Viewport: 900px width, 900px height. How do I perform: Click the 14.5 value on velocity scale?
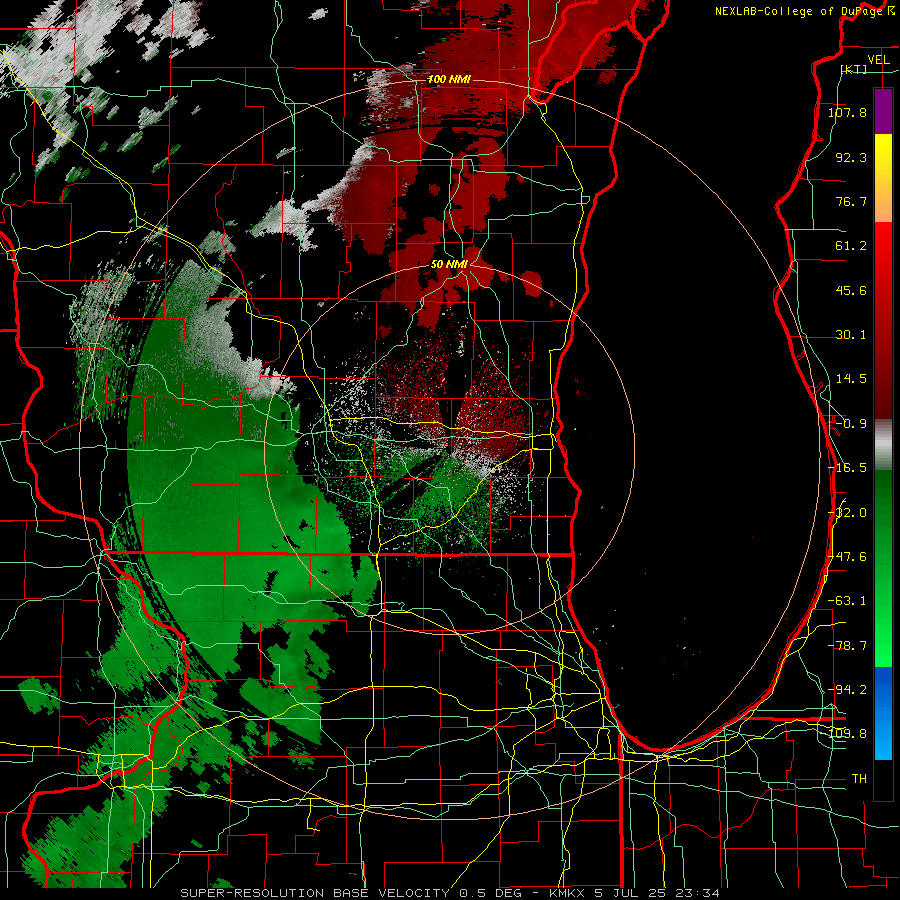coord(851,379)
